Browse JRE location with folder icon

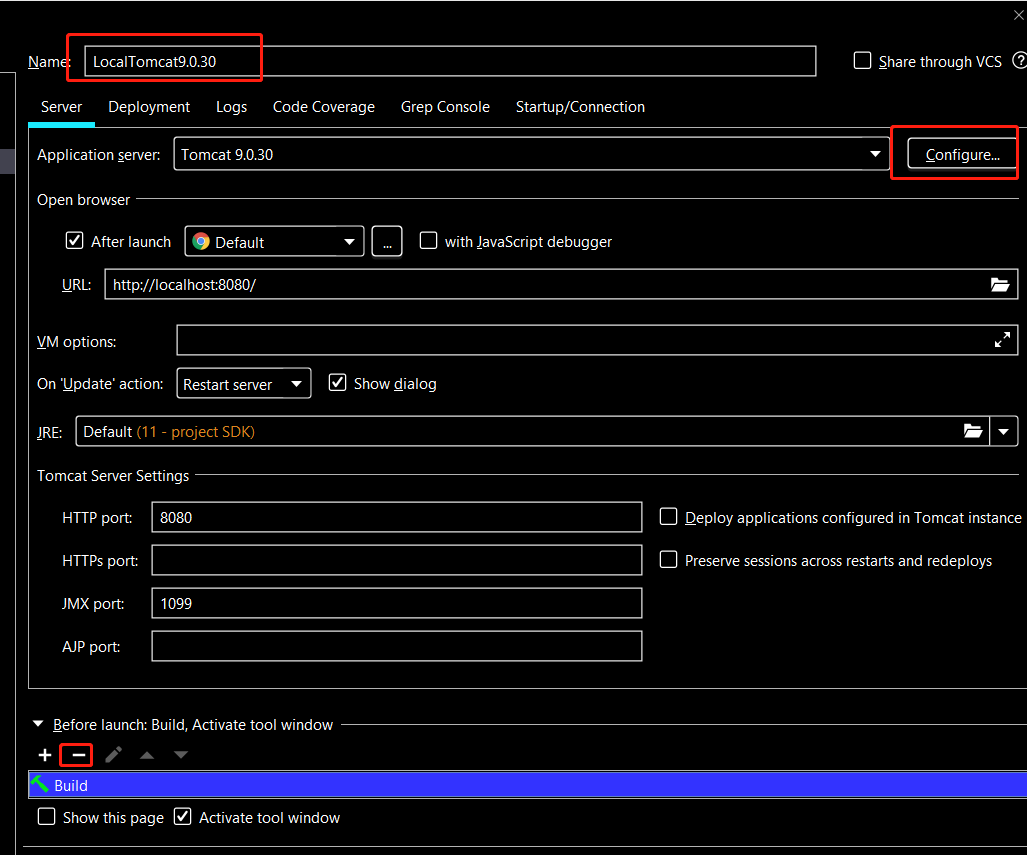coord(973,431)
